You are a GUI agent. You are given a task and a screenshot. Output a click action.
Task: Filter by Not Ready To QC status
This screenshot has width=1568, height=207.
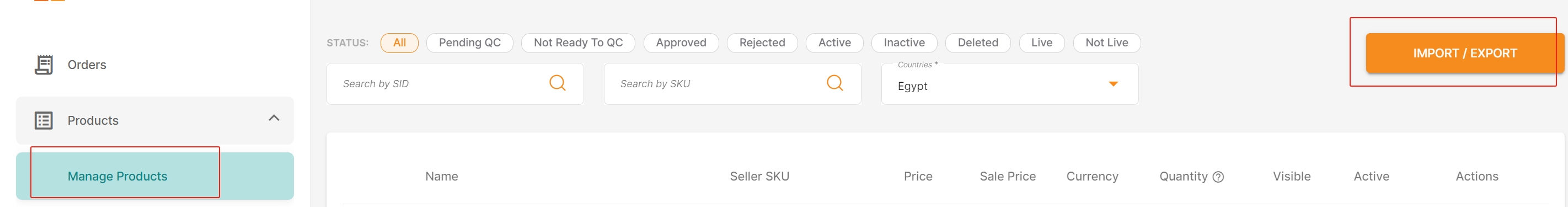[x=577, y=43]
